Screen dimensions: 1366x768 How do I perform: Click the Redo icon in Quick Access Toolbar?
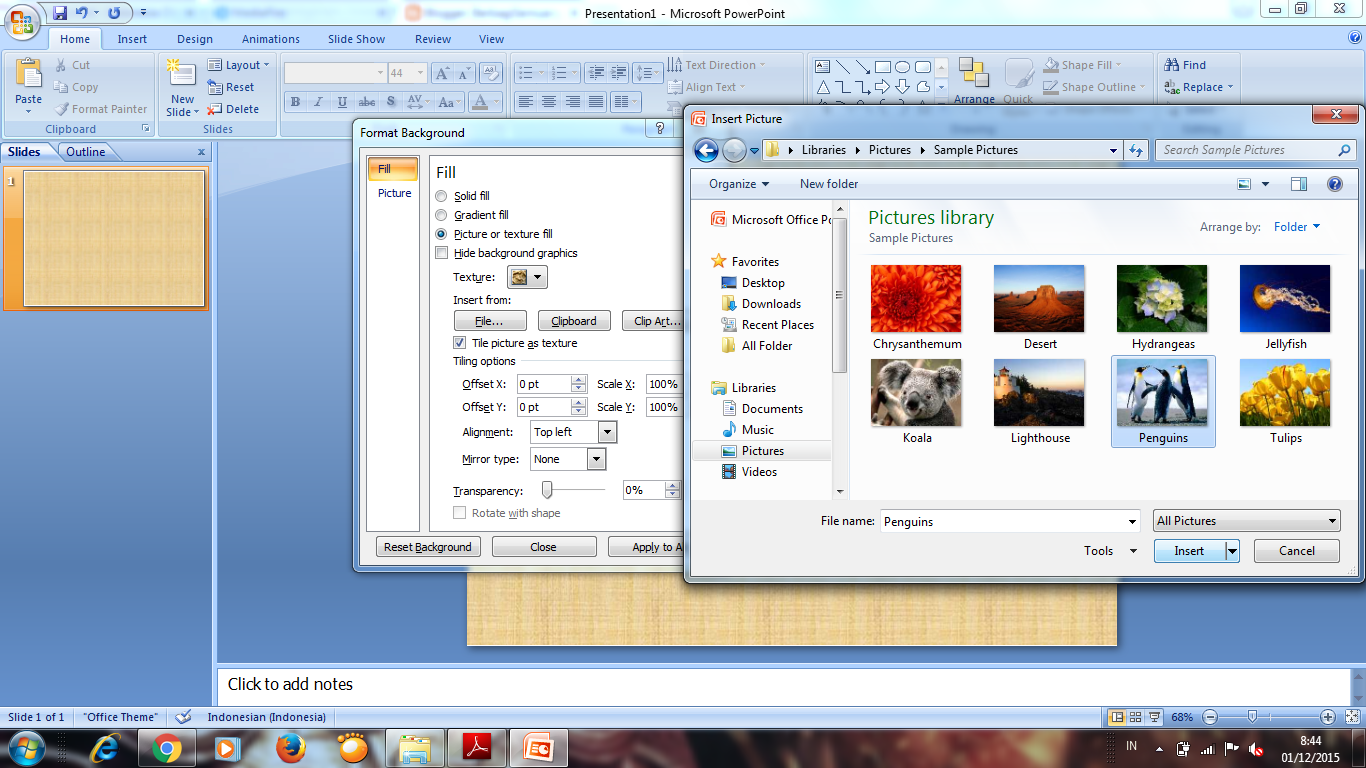pos(113,13)
